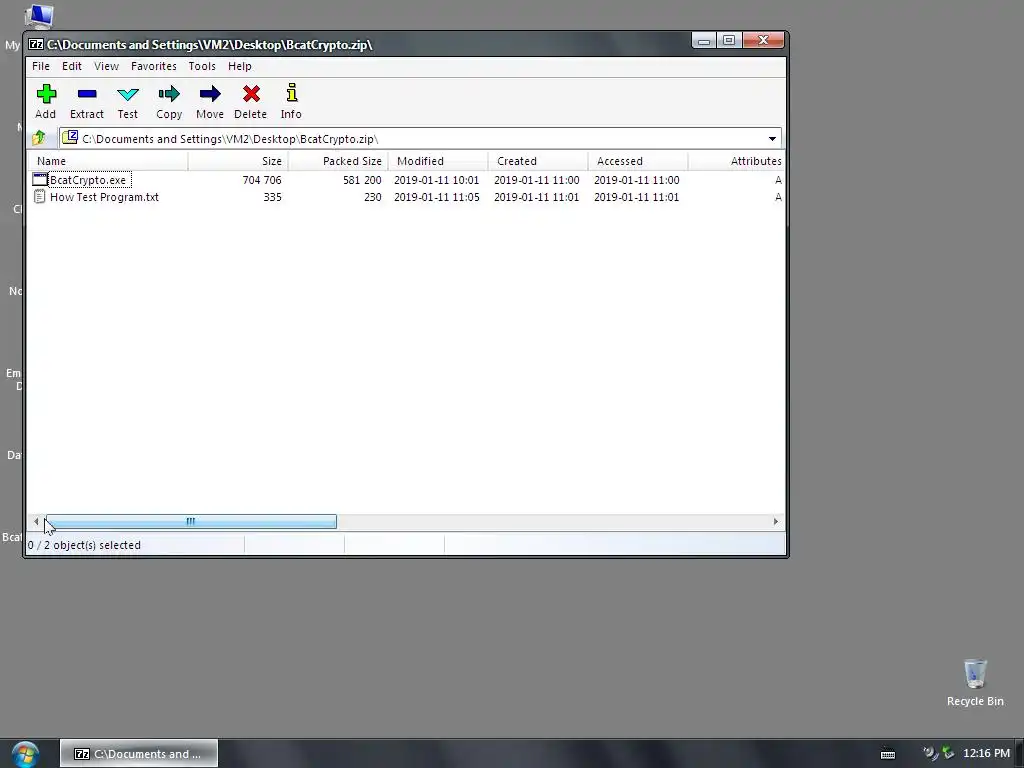Click the horizontal scrollbar thumb
The width and height of the screenshot is (1024, 768).
(191, 521)
